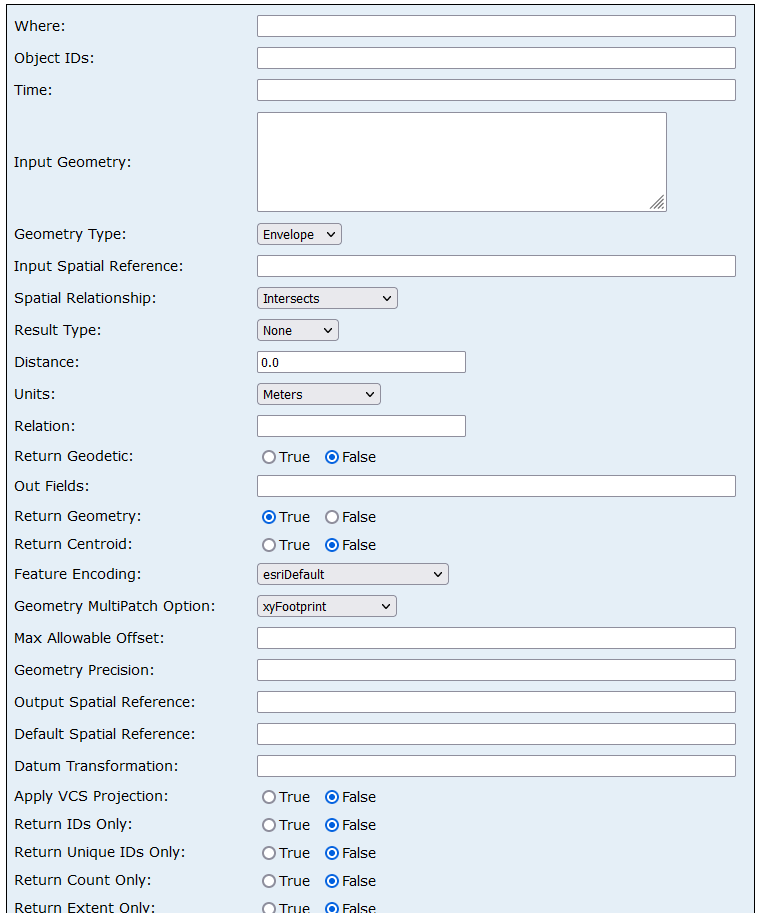
Task: Click the Relation input field
Action: point(361,426)
